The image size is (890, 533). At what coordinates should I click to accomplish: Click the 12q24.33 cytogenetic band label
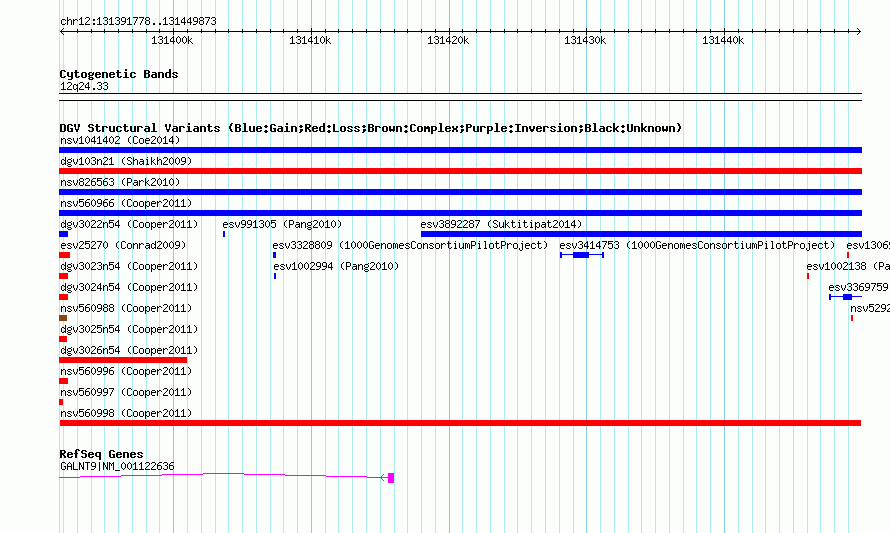point(84,86)
